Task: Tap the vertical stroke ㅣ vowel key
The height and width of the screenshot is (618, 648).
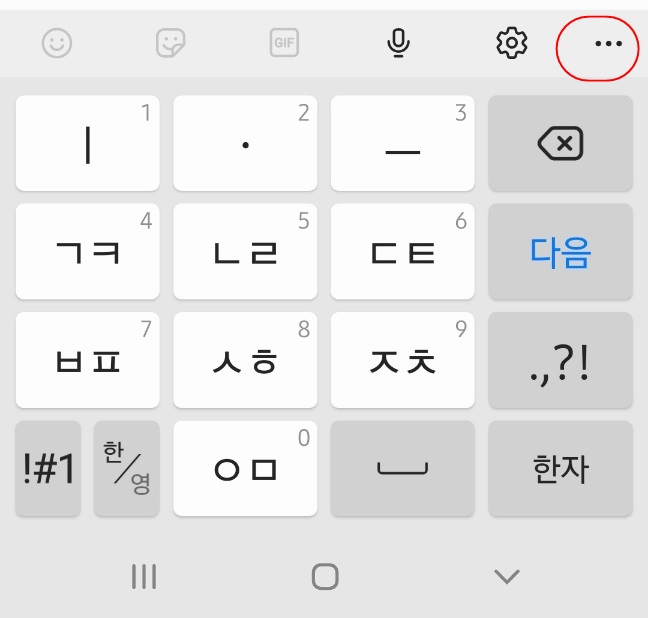Action: (88, 143)
